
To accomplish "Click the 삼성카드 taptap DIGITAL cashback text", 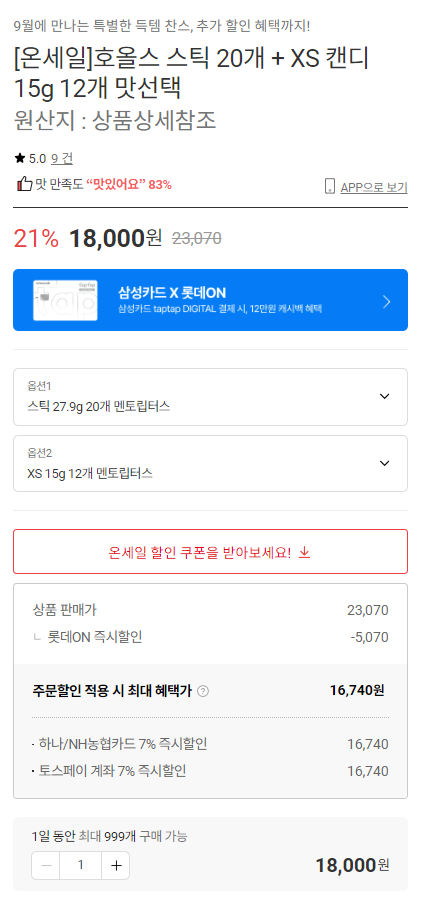I will coord(220,309).
